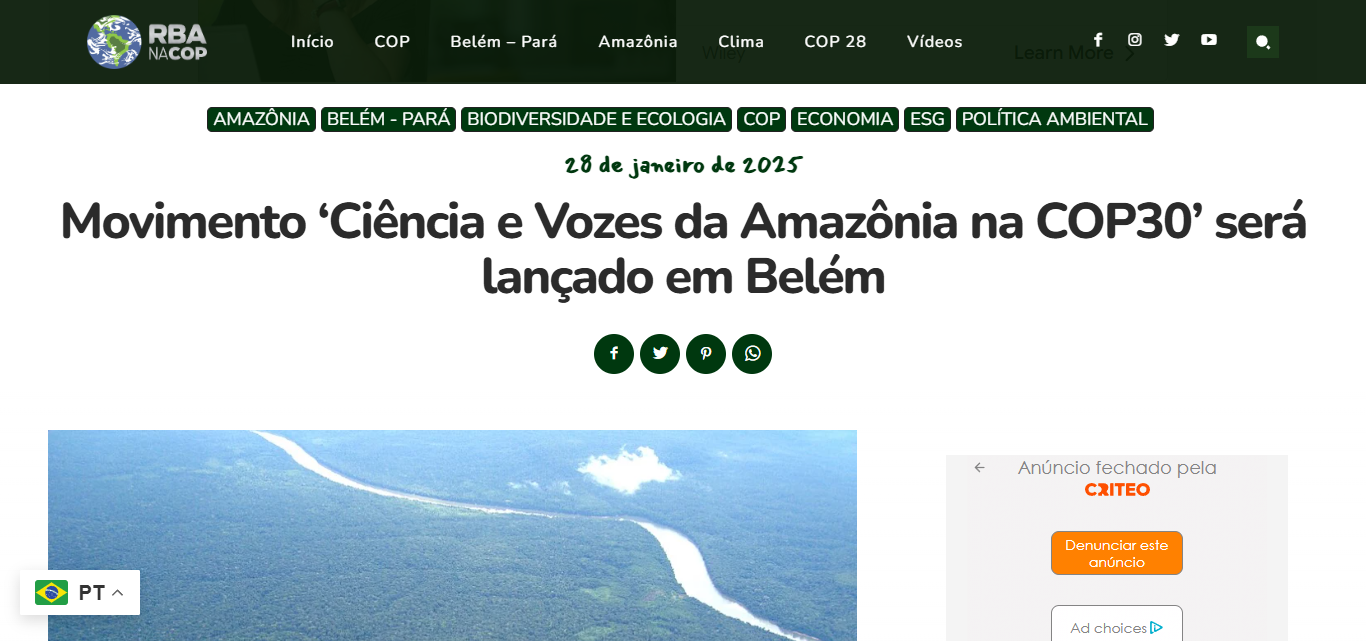The image size is (1366, 641).
Task: Open the Twitter icon in the header
Action: pyautogui.click(x=1172, y=40)
